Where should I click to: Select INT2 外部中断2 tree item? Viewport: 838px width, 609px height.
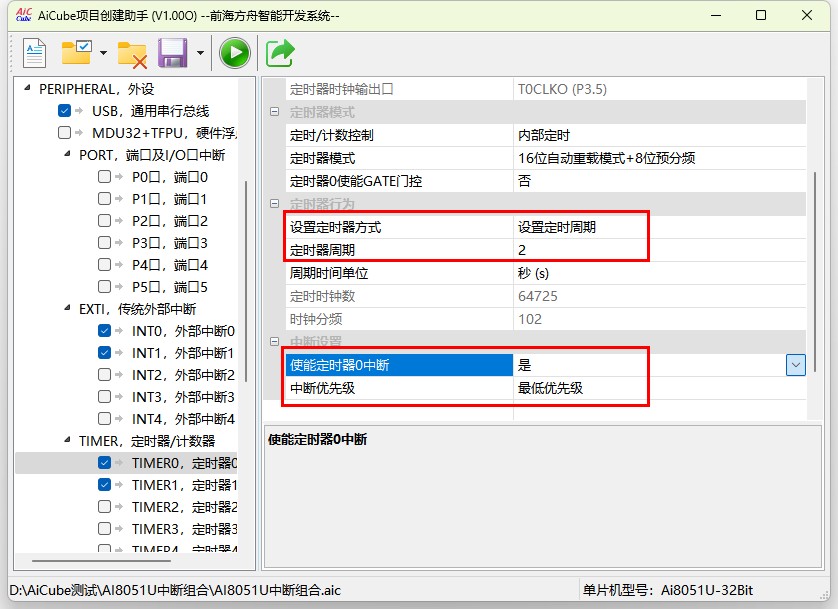(x=183, y=375)
